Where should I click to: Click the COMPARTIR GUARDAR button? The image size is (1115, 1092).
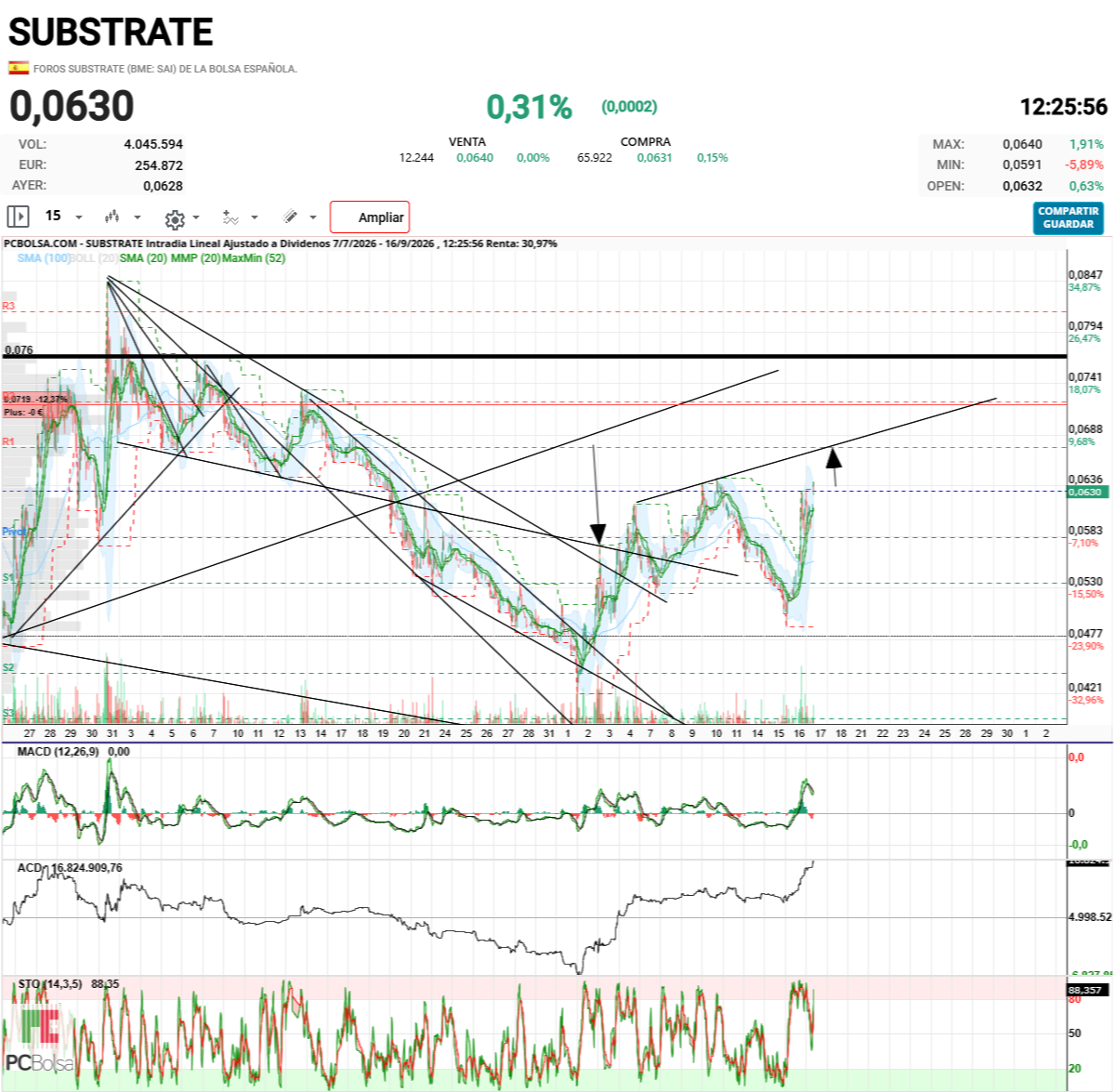click(1068, 217)
